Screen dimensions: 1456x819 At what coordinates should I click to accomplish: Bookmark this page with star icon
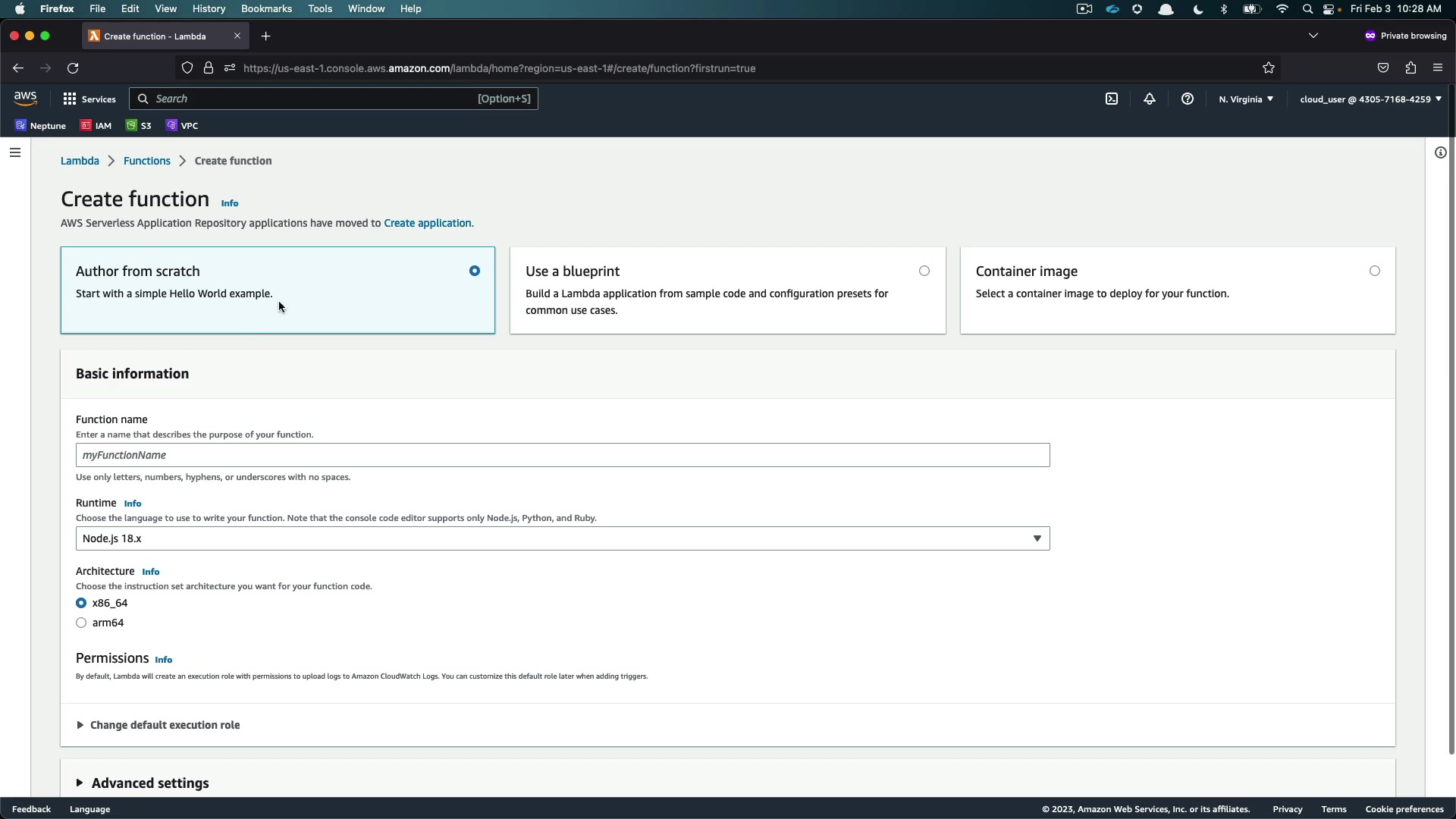[1269, 68]
